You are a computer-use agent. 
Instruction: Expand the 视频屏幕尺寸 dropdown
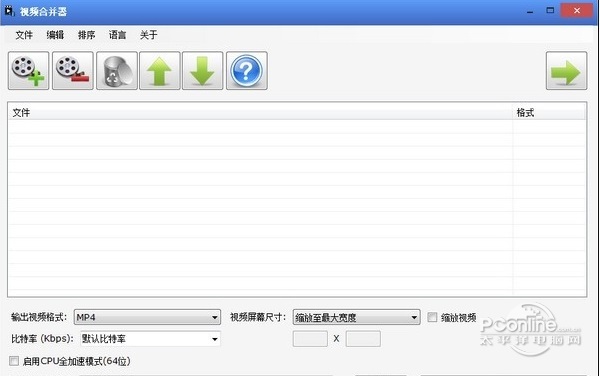click(356, 317)
